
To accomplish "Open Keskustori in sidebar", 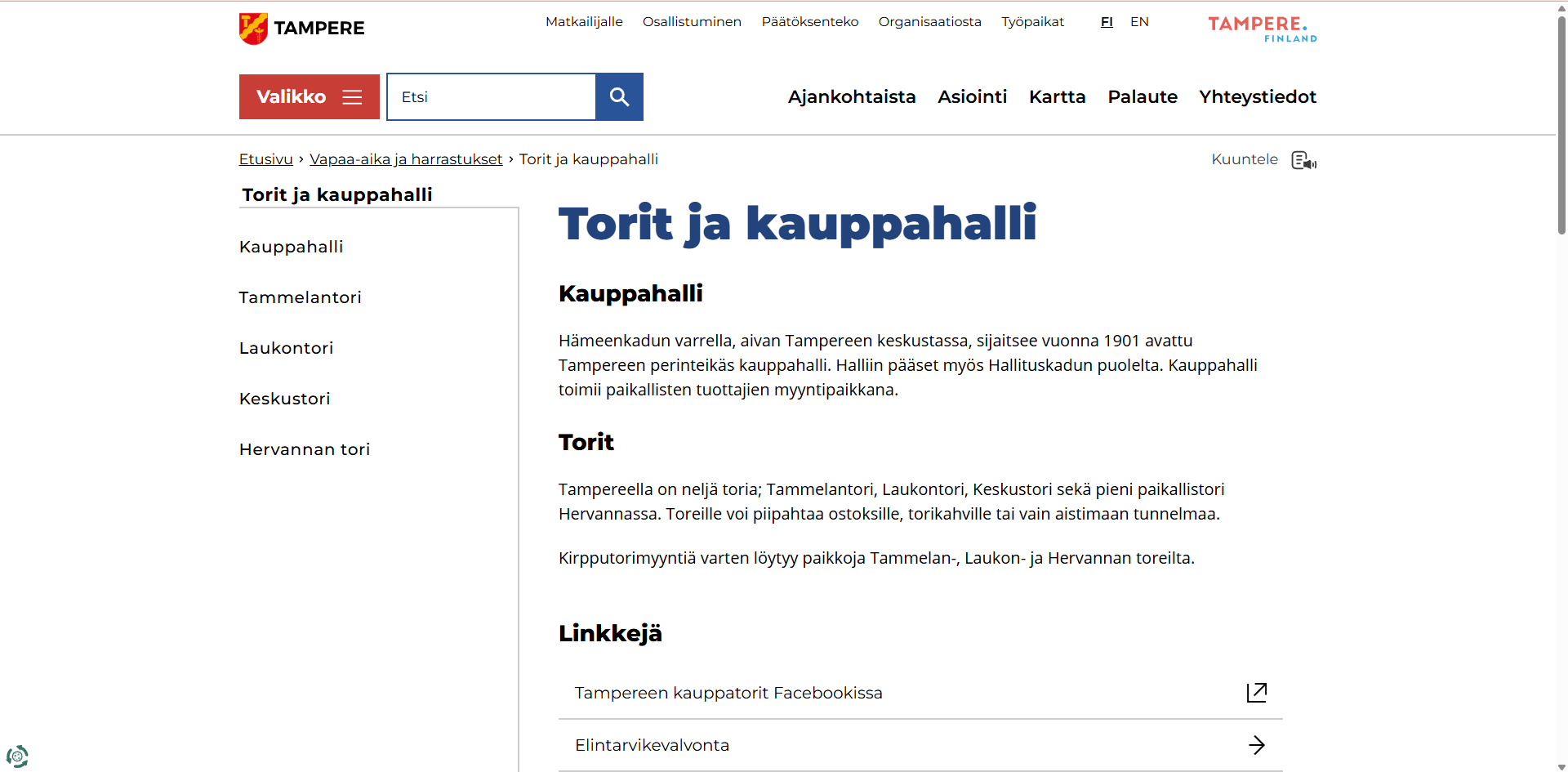I will [x=284, y=399].
